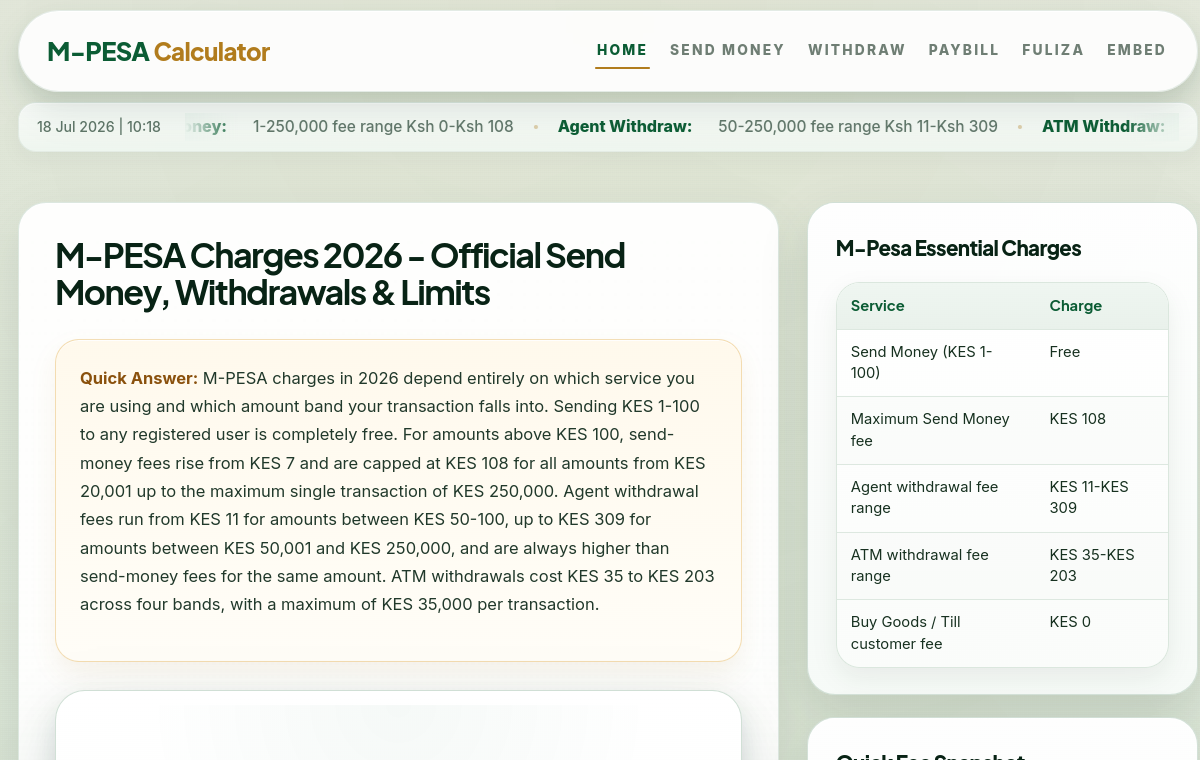Screen dimensions: 1200x760
Task: Click the 'Agent Withdraw:' ticker label
Action: click(x=625, y=127)
